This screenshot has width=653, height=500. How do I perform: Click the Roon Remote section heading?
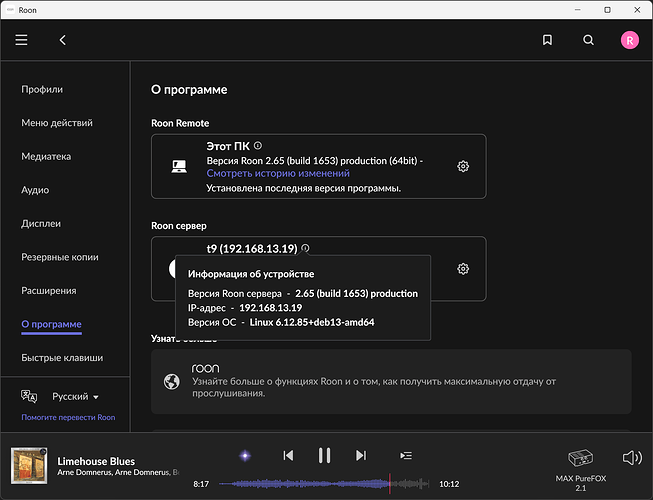click(180, 123)
